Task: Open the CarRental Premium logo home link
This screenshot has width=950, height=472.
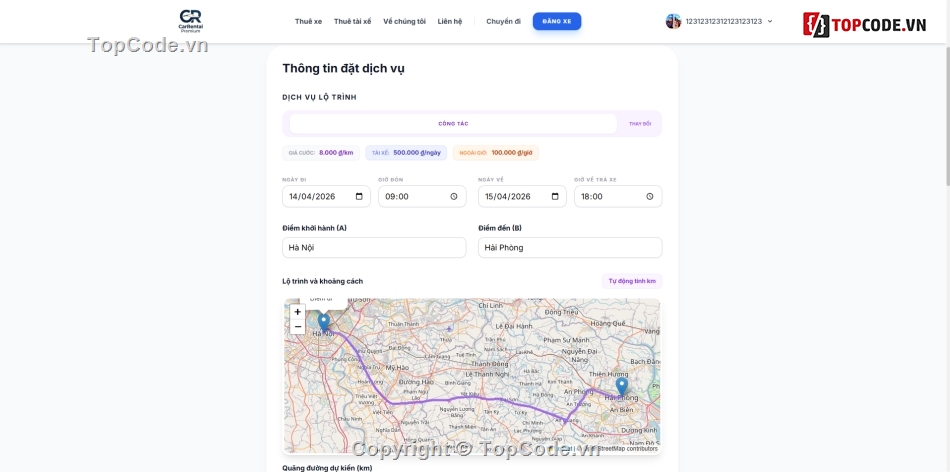Action: [x=190, y=21]
